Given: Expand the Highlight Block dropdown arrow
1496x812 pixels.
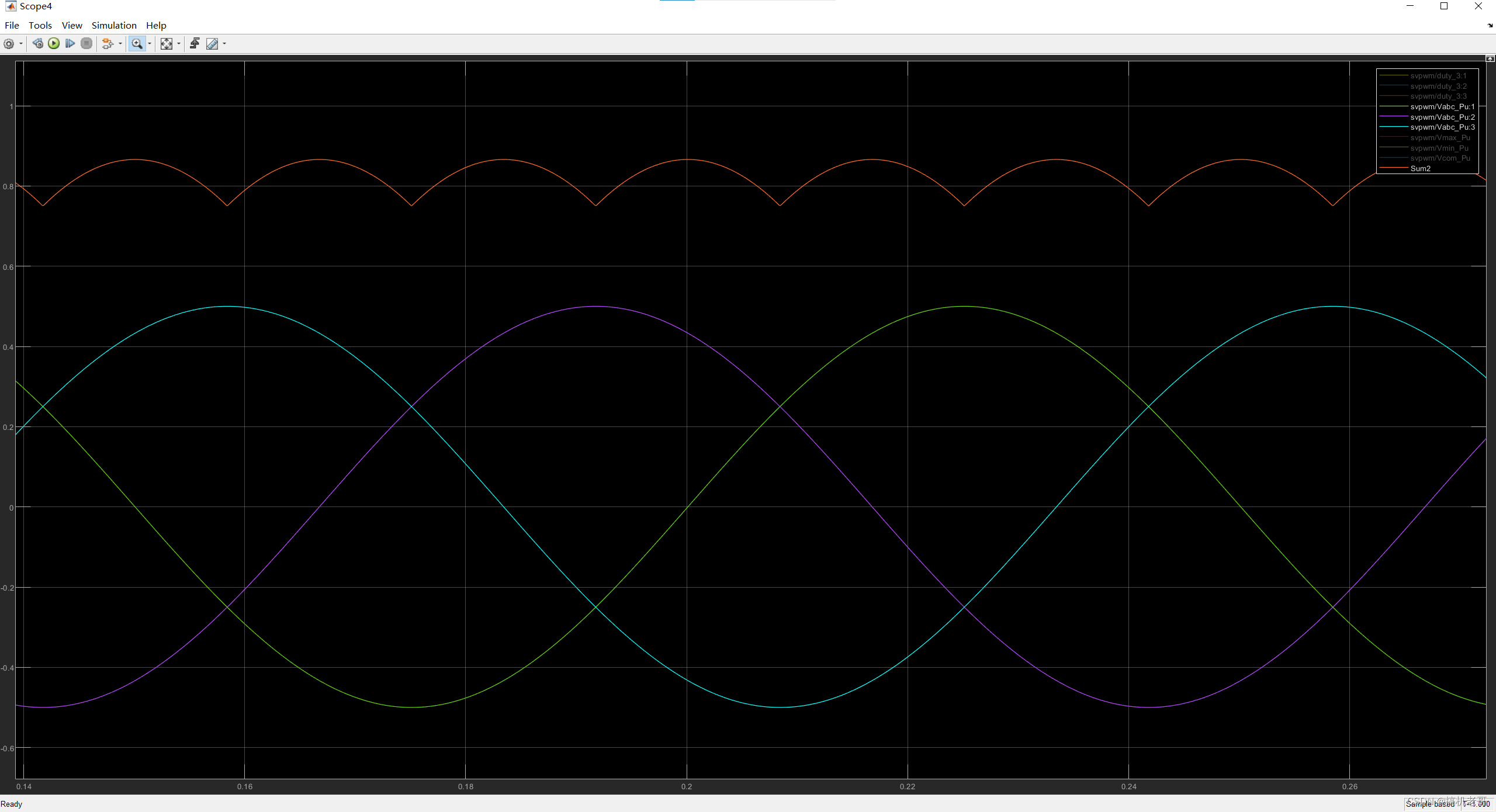Looking at the screenshot, I should [x=120, y=44].
